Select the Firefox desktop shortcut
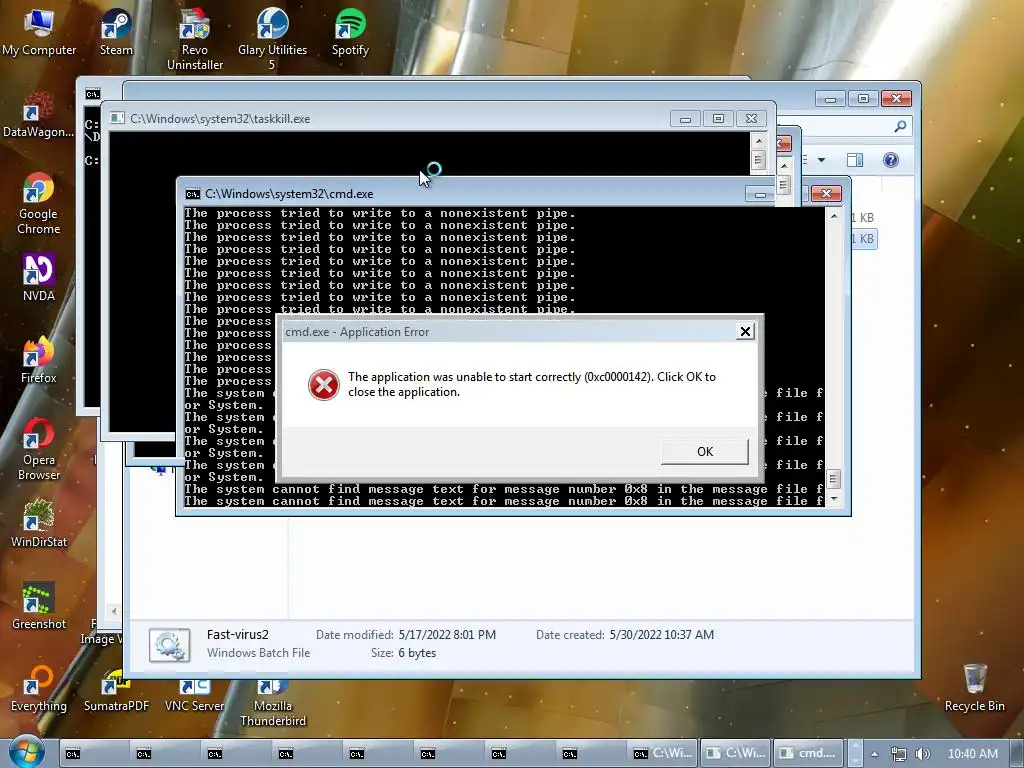The image size is (1024, 768). [x=39, y=360]
